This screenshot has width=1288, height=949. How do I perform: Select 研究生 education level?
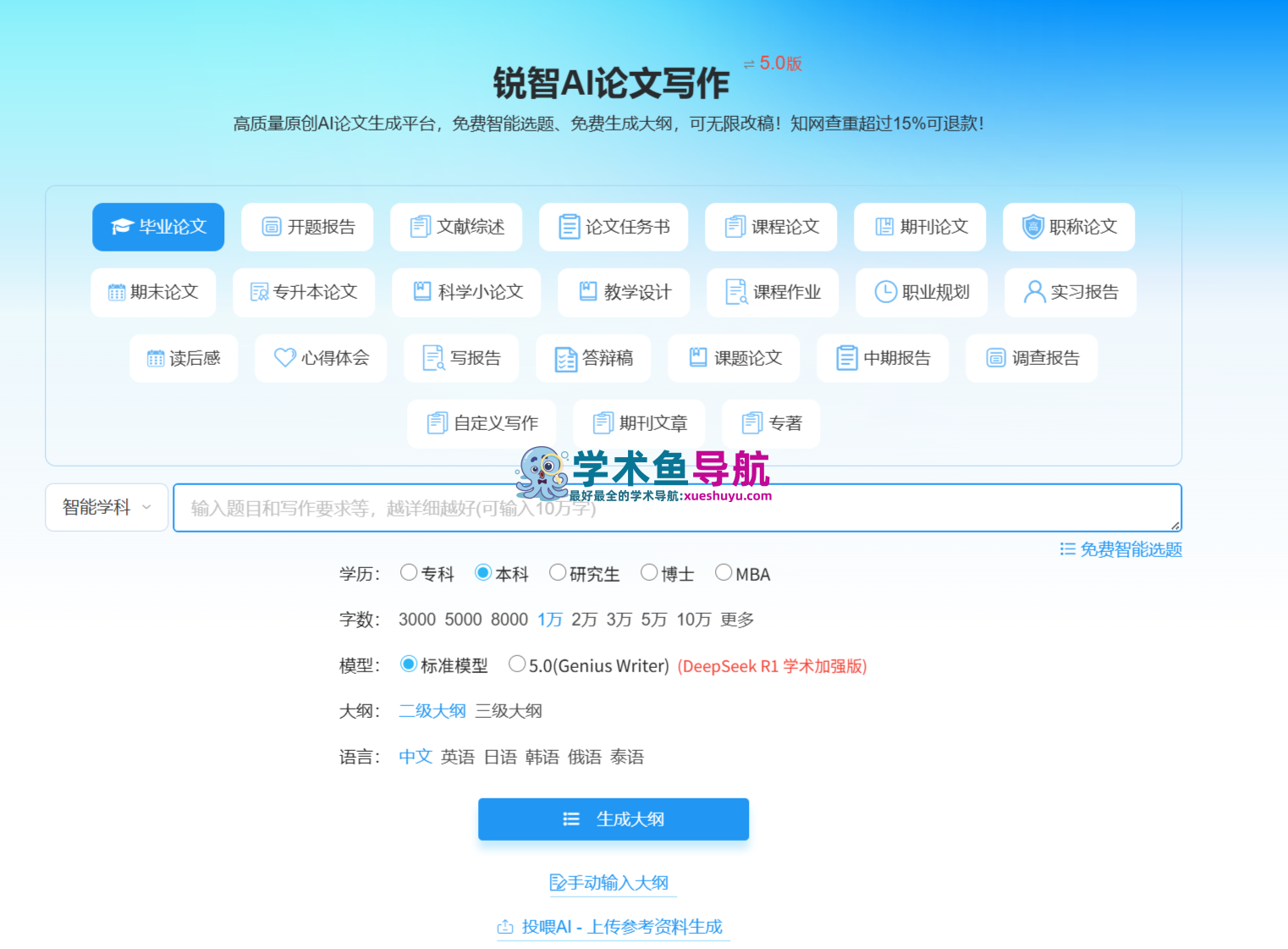pyautogui.click(x=558, y=572)
